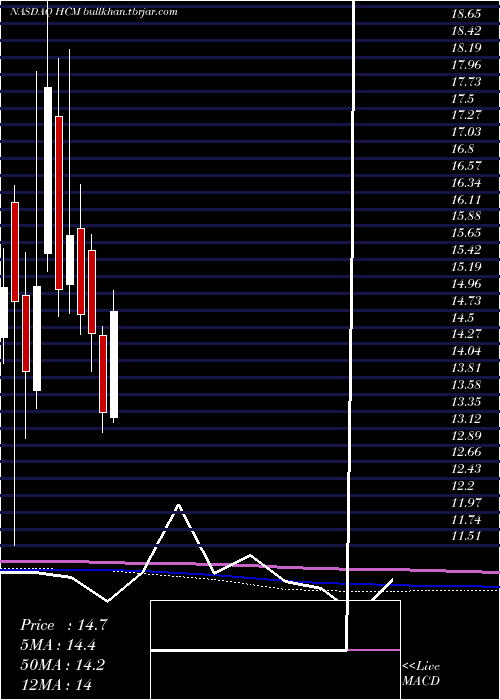Click the 15.19 price axis label

pos(466,267)
